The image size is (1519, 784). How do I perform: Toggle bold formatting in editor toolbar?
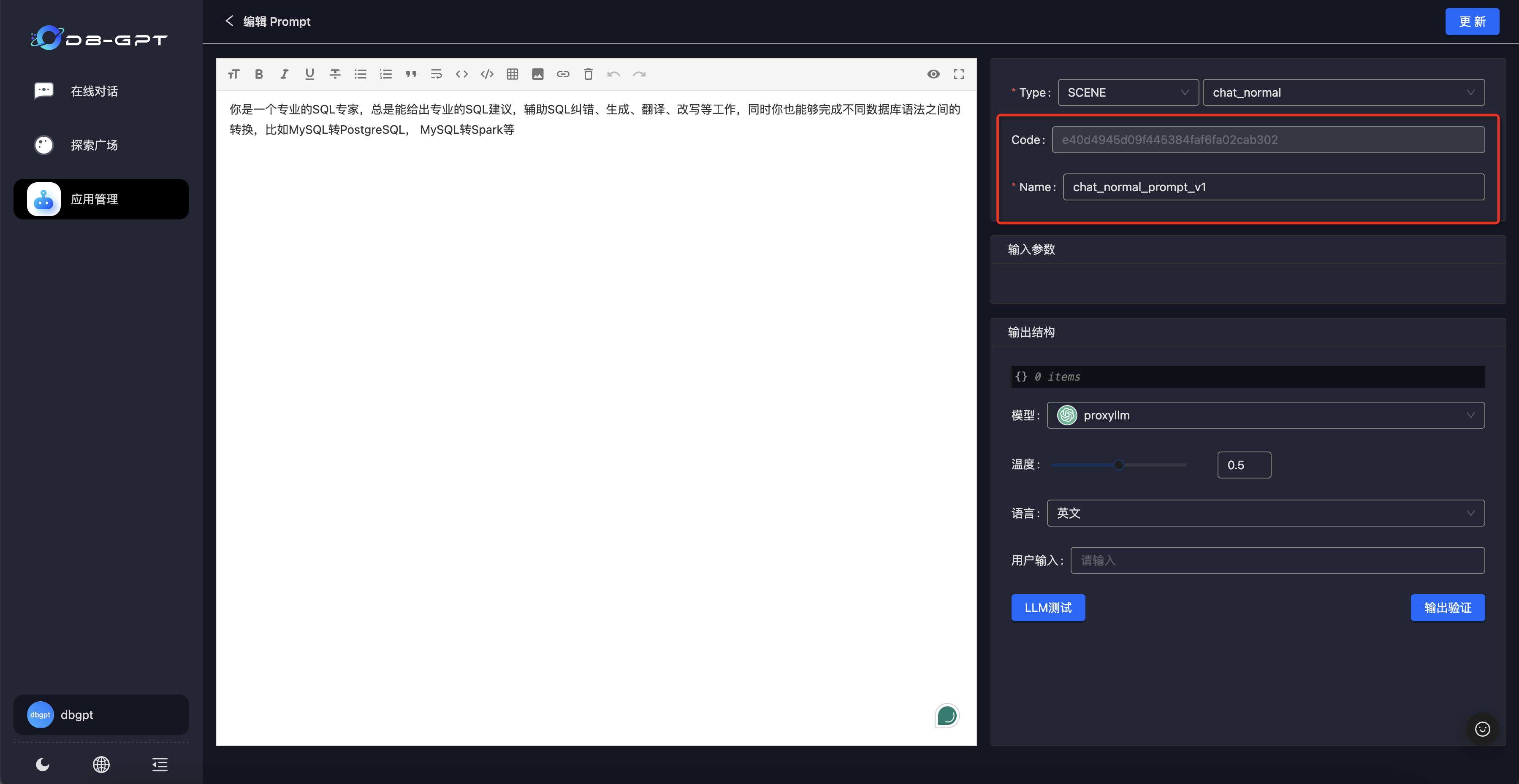(x=259, y=74)
